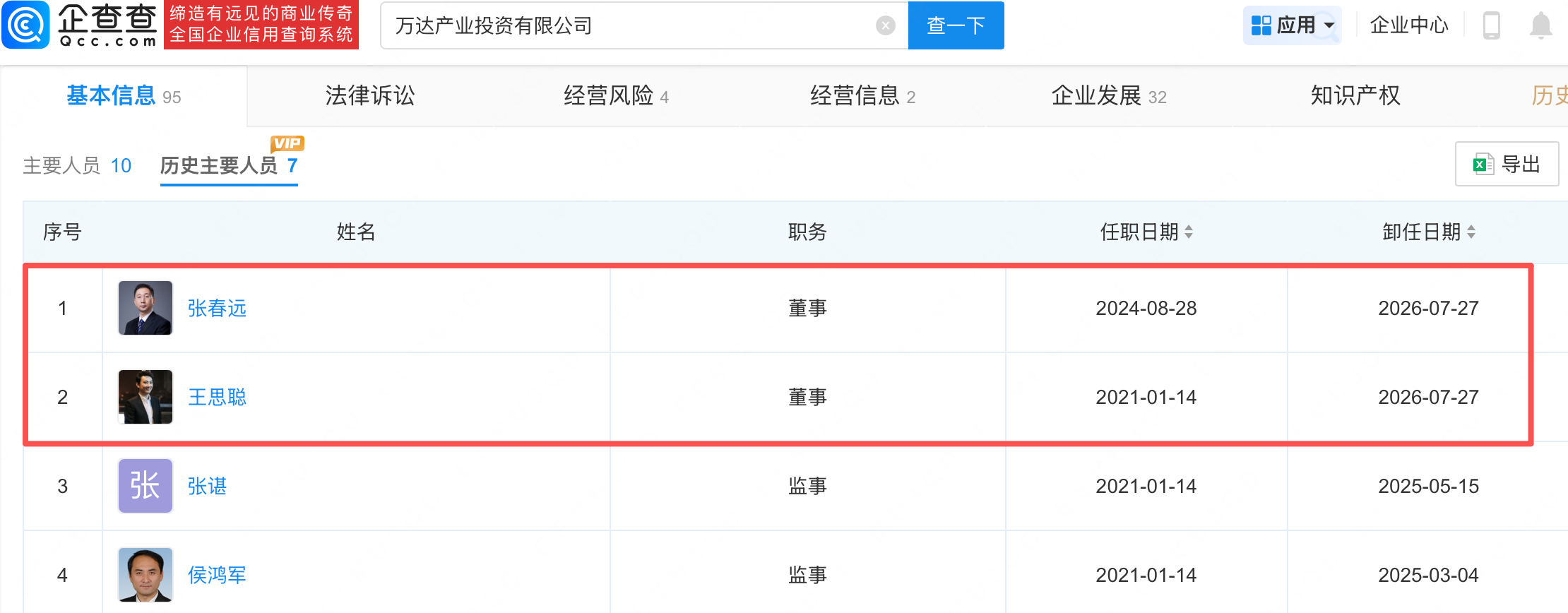
Task: Select 主要人员 sub-tab
Action: point(77,166)
